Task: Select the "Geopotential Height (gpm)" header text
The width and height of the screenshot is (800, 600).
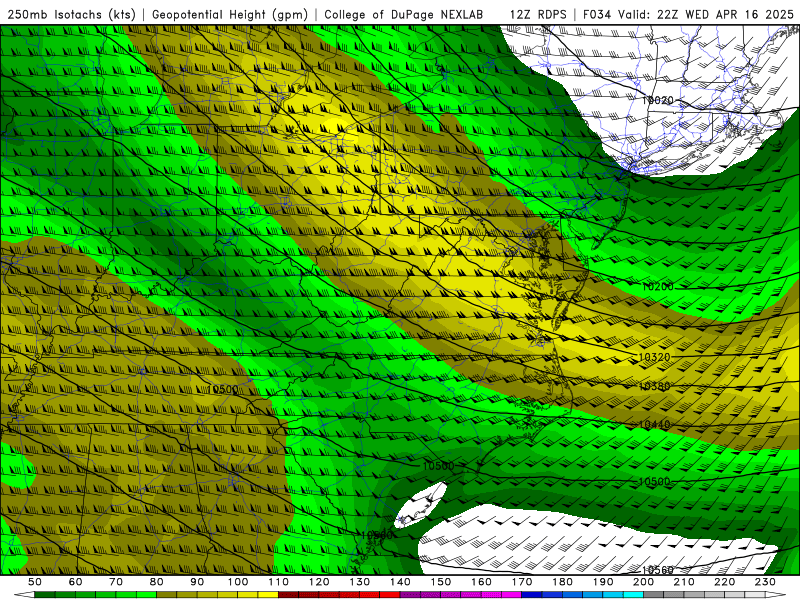Action: 230,15
